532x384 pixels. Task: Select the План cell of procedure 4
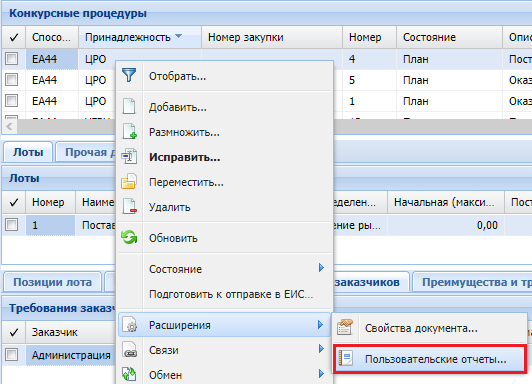pyautogui.click(x=449, y=59)
